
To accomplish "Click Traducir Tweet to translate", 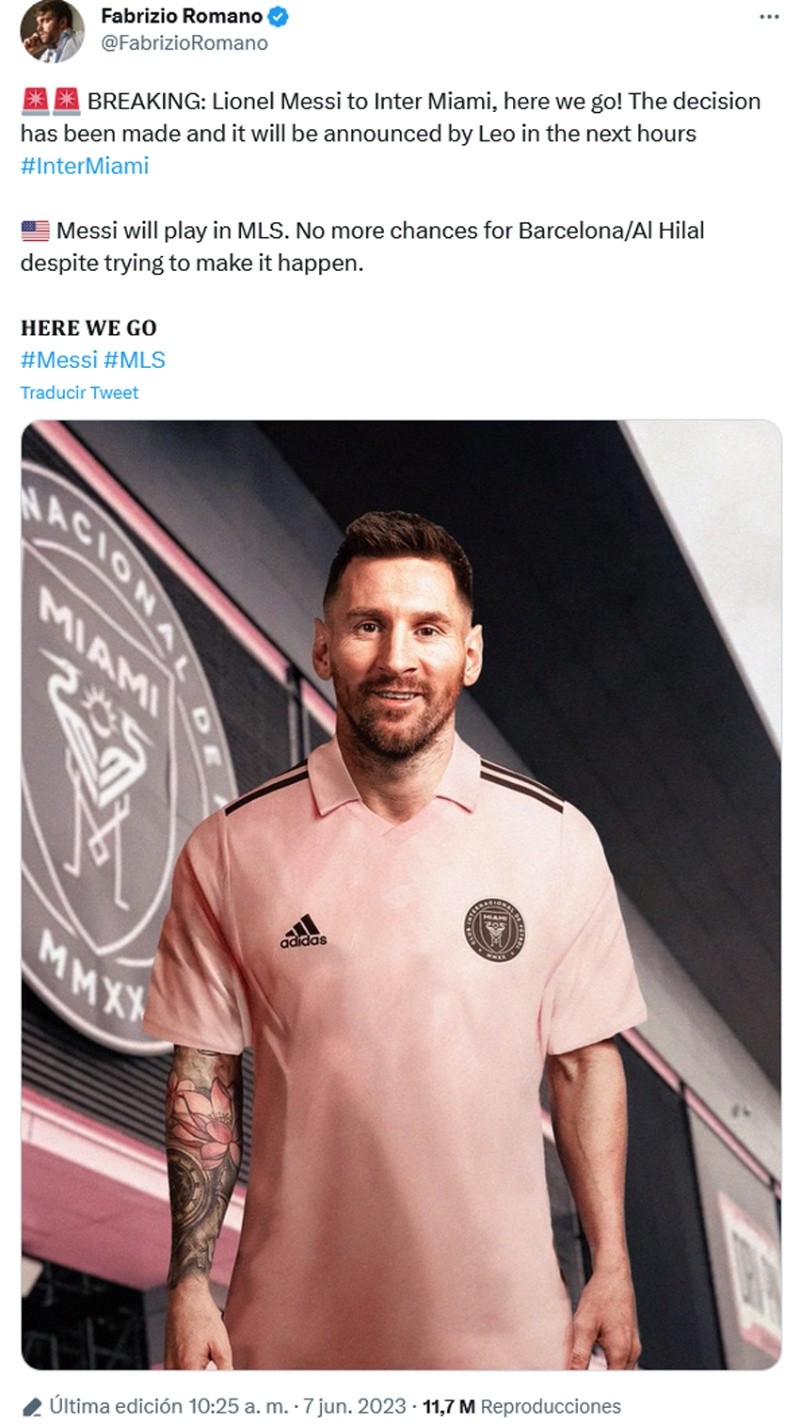I will 79,393.
